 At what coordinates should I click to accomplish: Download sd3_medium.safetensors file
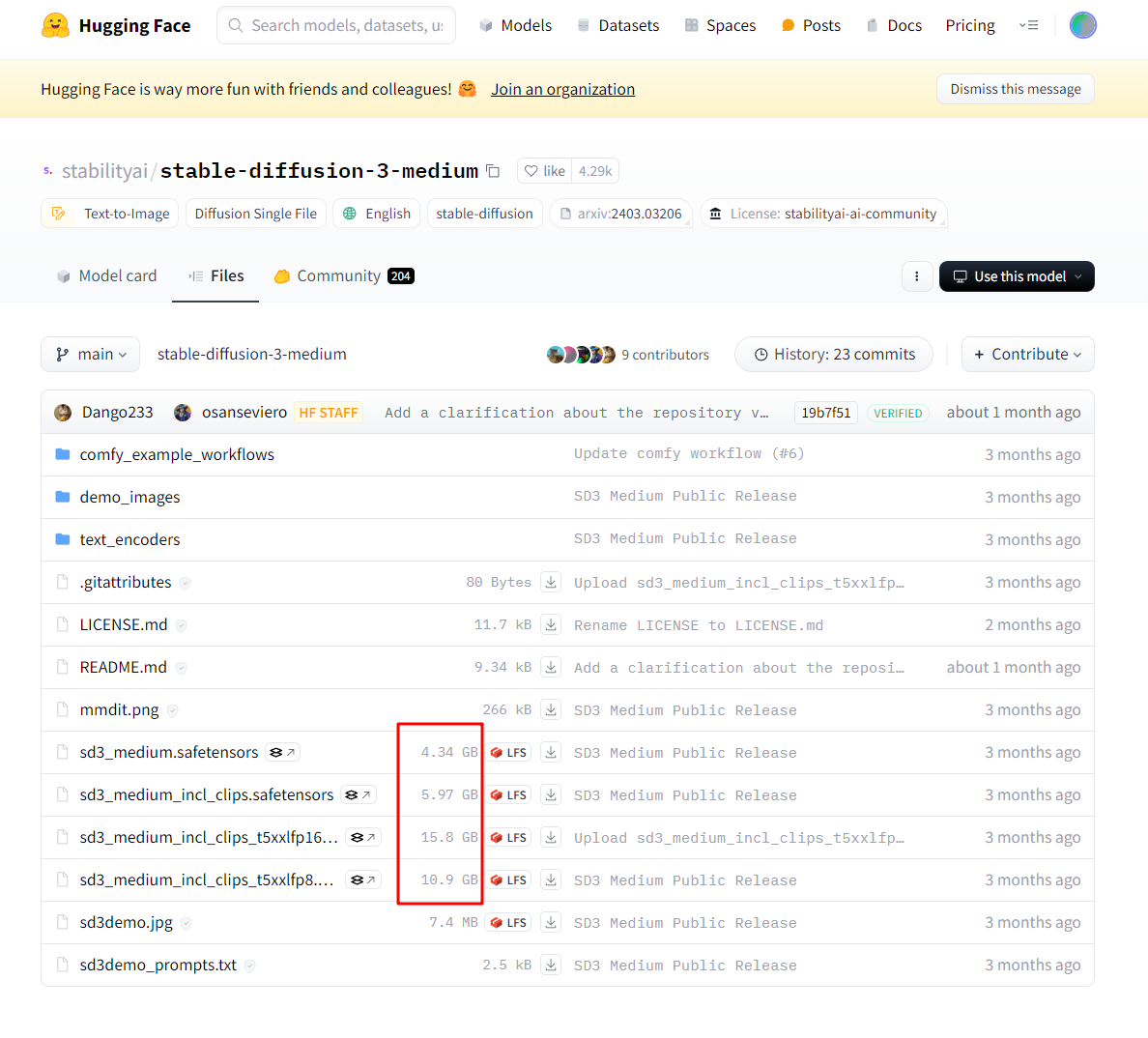pos(551,752)
